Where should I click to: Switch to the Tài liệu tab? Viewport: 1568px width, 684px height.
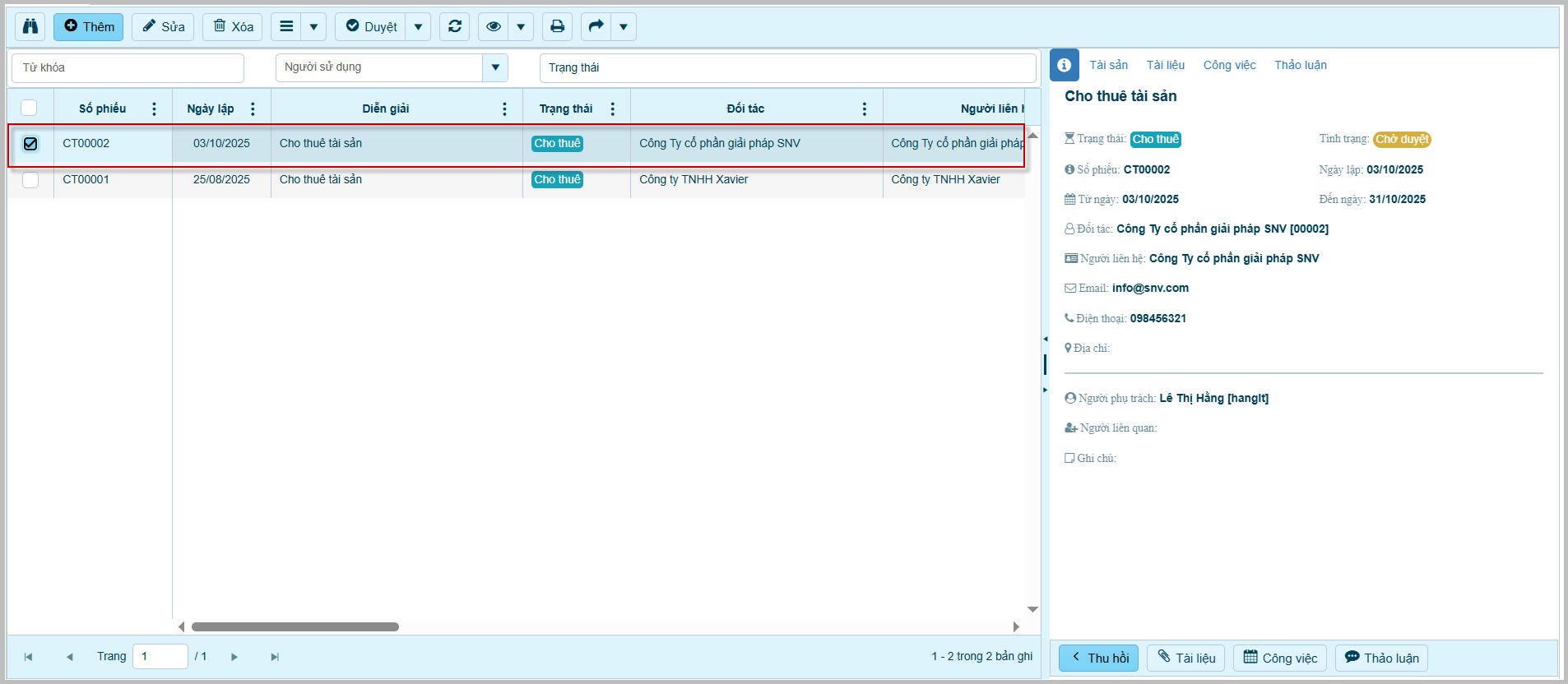pyautogui.click(x=1165, y=65)
